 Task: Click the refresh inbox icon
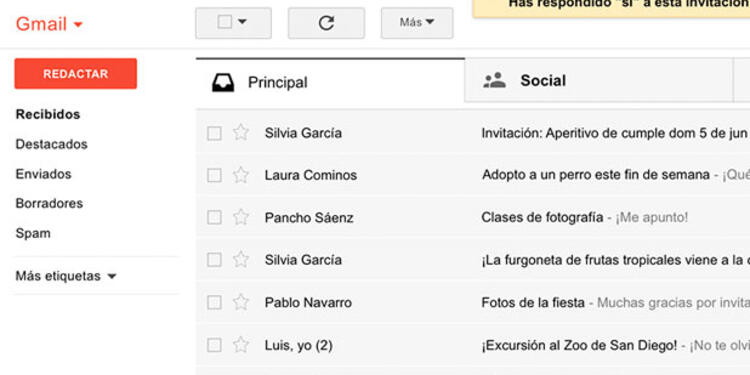[326, 22]
